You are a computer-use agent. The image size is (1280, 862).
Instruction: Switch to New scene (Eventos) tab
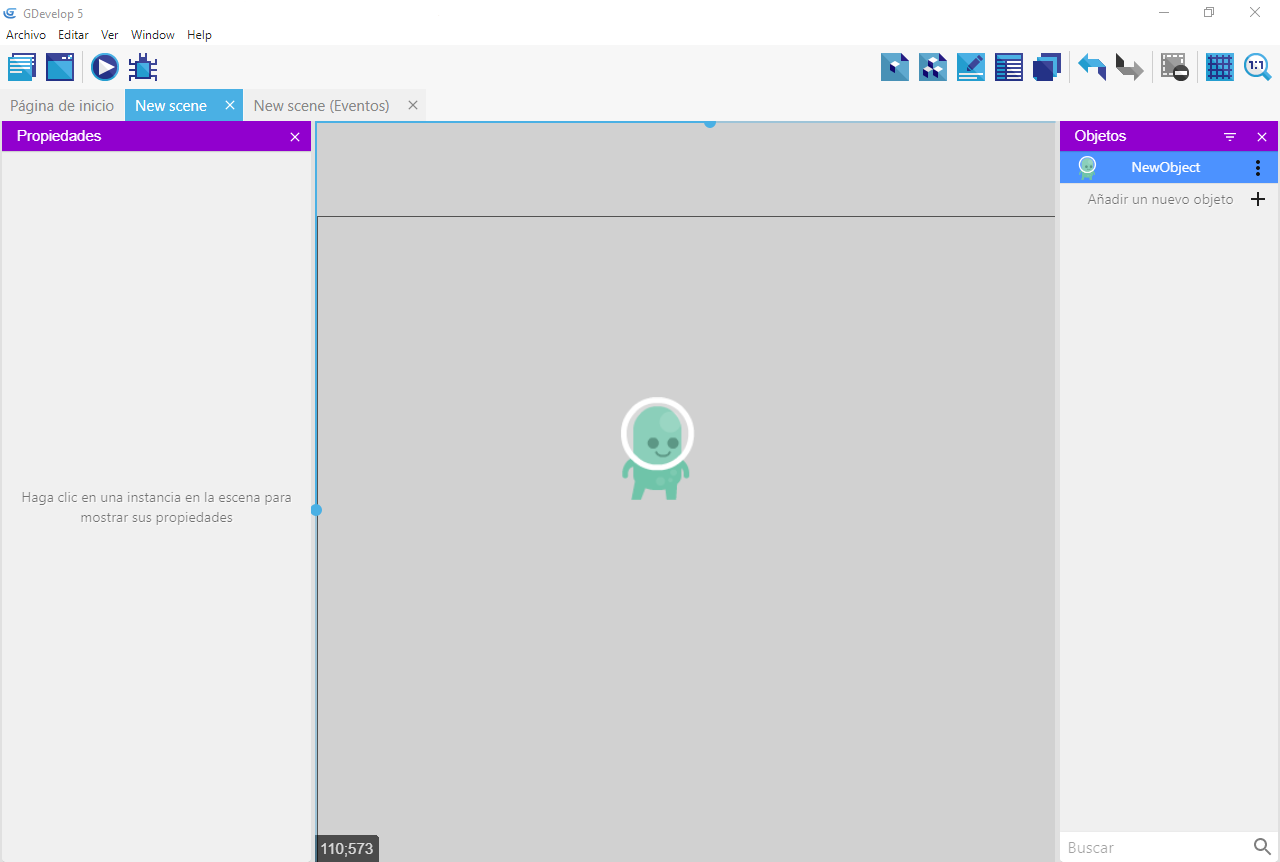pyautogui.click(x=321, y=106)
